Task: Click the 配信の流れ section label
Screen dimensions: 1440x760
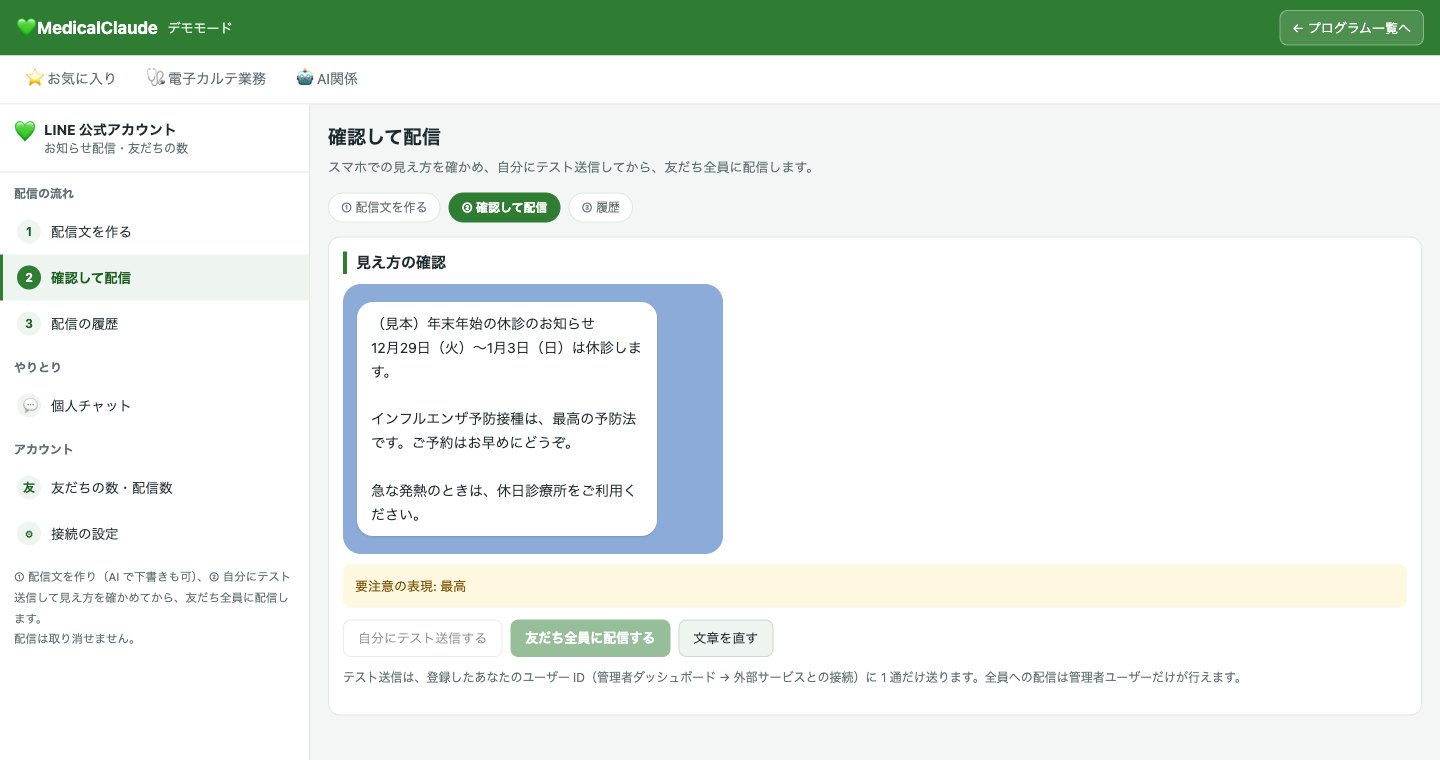Action: pyautogui.click(x=44, y=193)
